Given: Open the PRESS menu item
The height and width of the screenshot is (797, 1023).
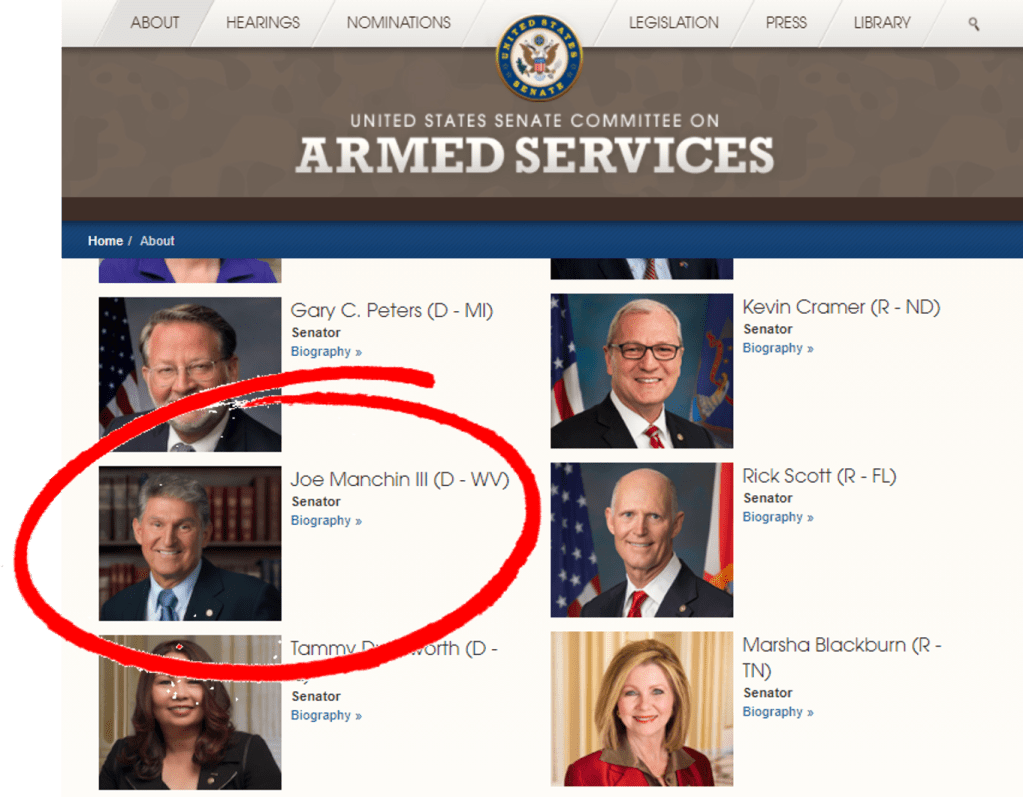Looking at the screenshot, I should pyautogui.click(x=786, y=23).
